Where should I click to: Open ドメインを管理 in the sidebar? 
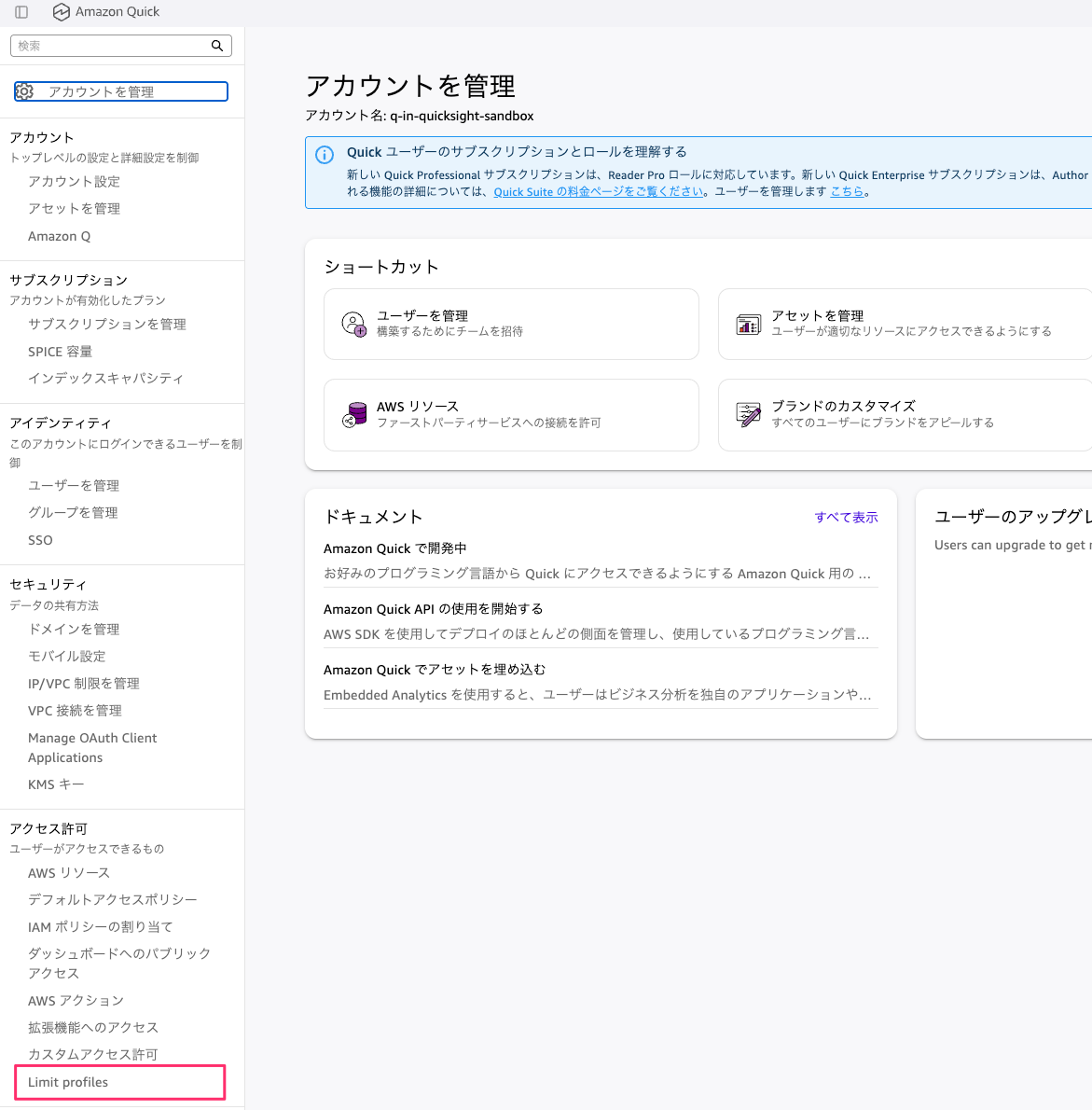point(74,630)
